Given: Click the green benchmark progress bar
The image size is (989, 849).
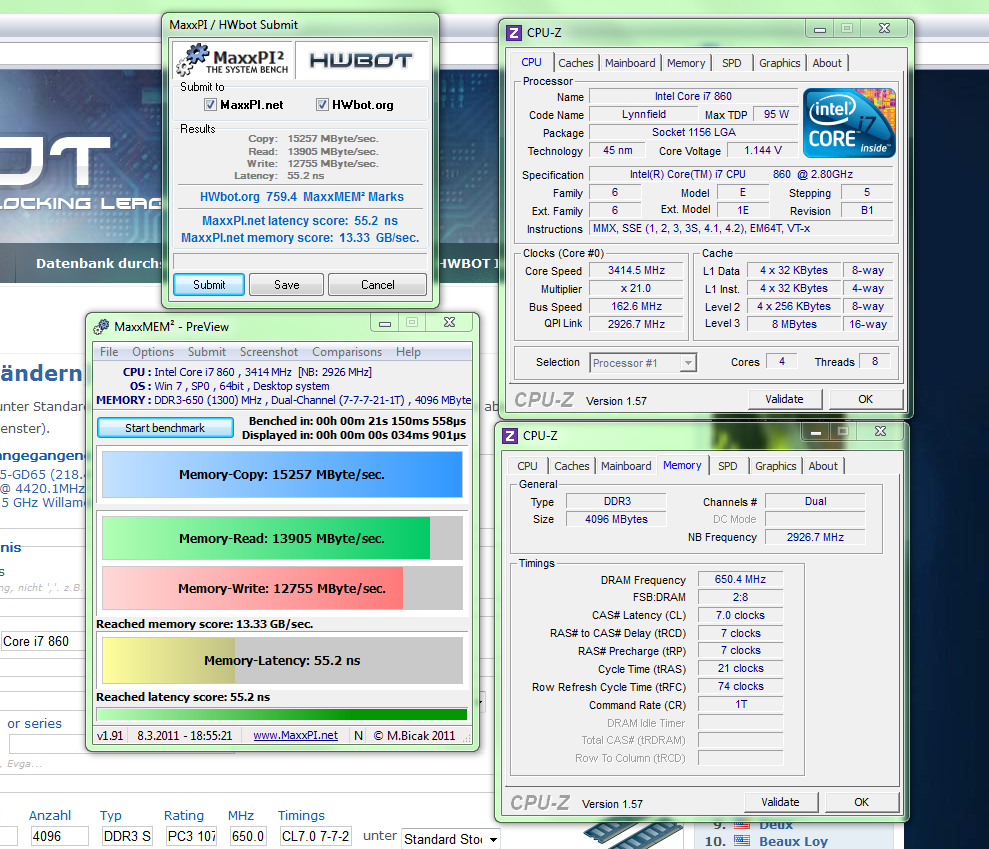Looking at the screenshot, I should coord(282,714).
